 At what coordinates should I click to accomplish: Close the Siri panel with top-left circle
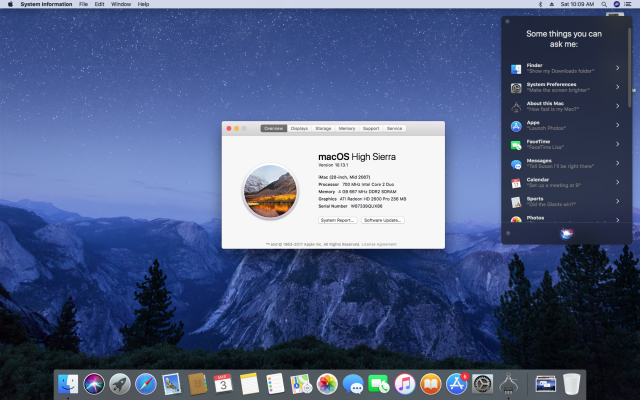pos(507,21)
